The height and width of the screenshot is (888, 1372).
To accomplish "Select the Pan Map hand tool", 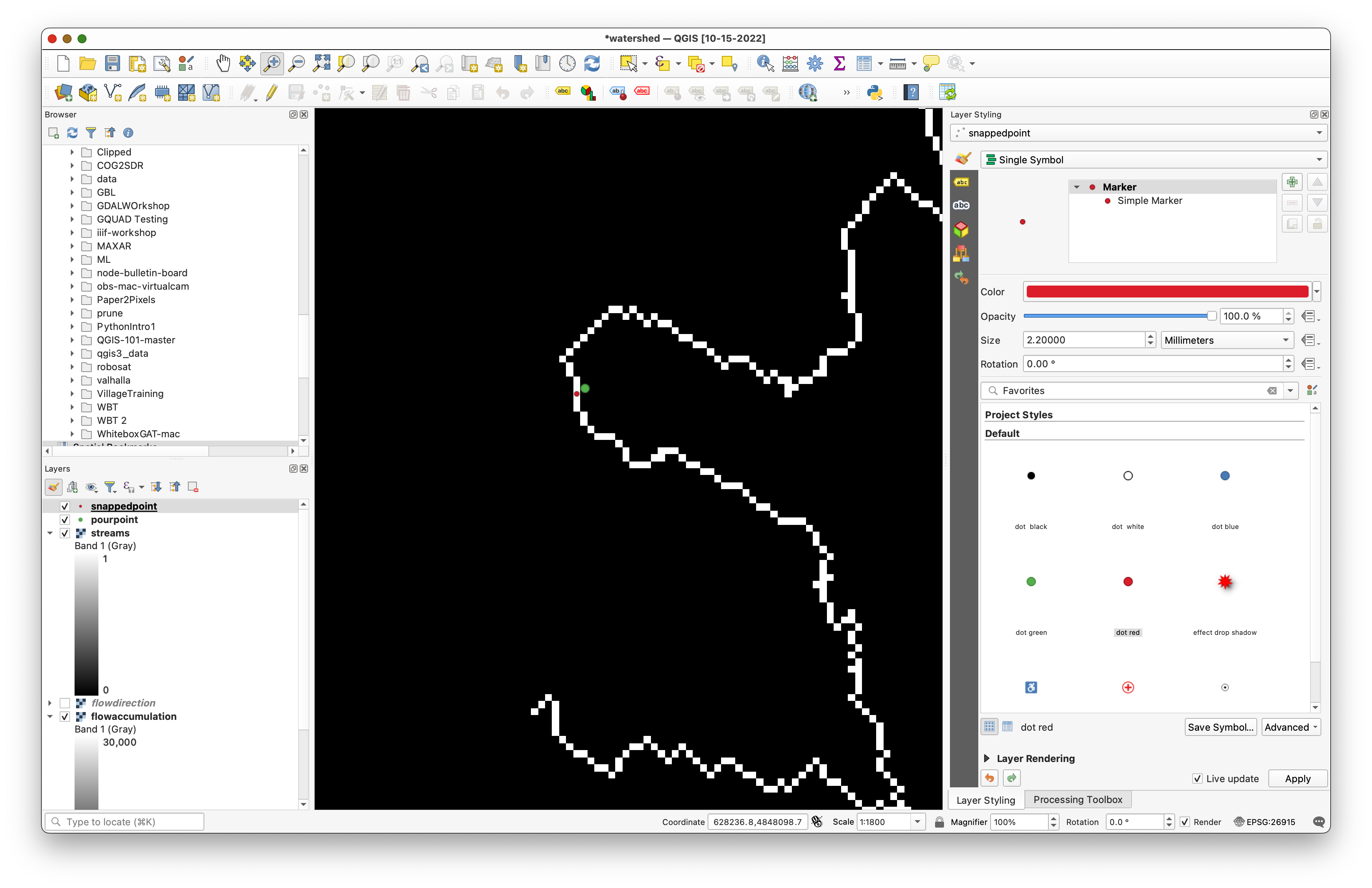I will (x=223, y=63).
